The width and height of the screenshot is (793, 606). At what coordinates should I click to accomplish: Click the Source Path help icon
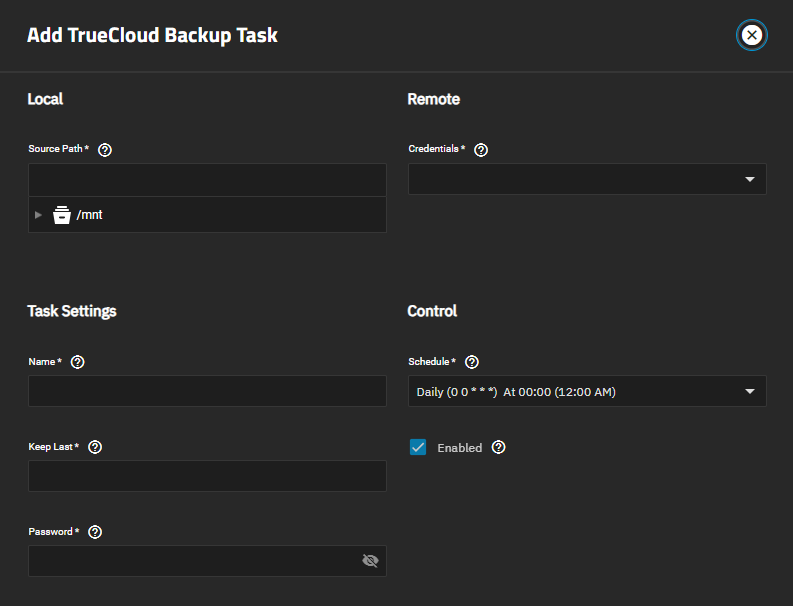[x=105, y=150]
